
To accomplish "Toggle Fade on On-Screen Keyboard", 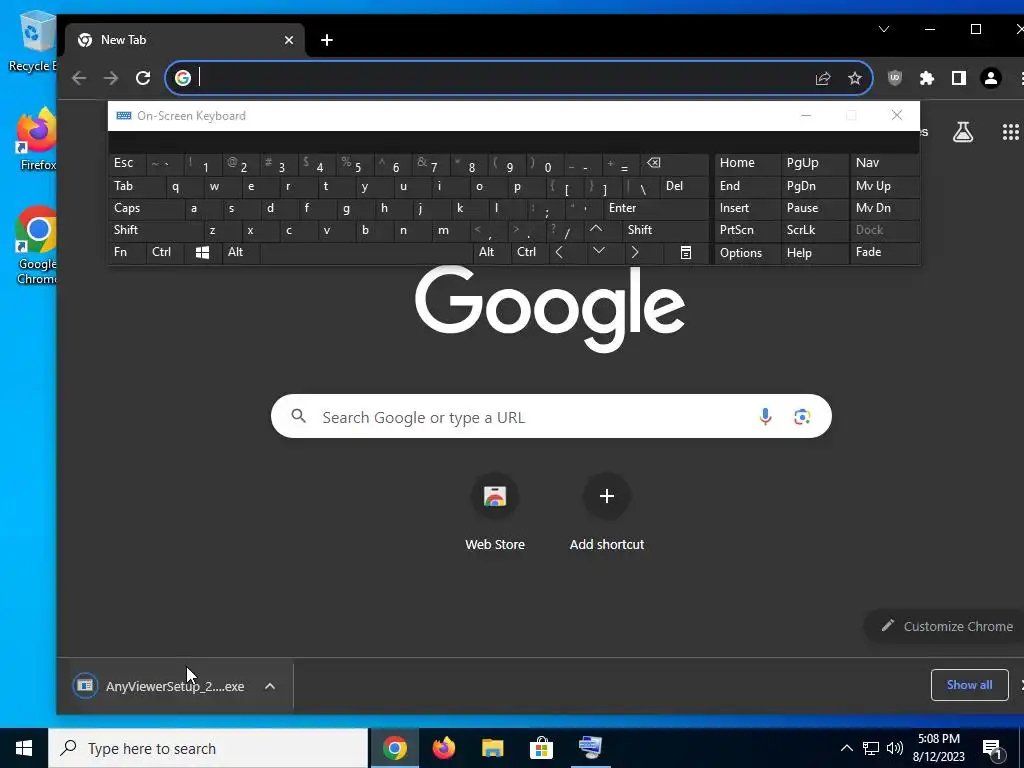I will [885, 252].
